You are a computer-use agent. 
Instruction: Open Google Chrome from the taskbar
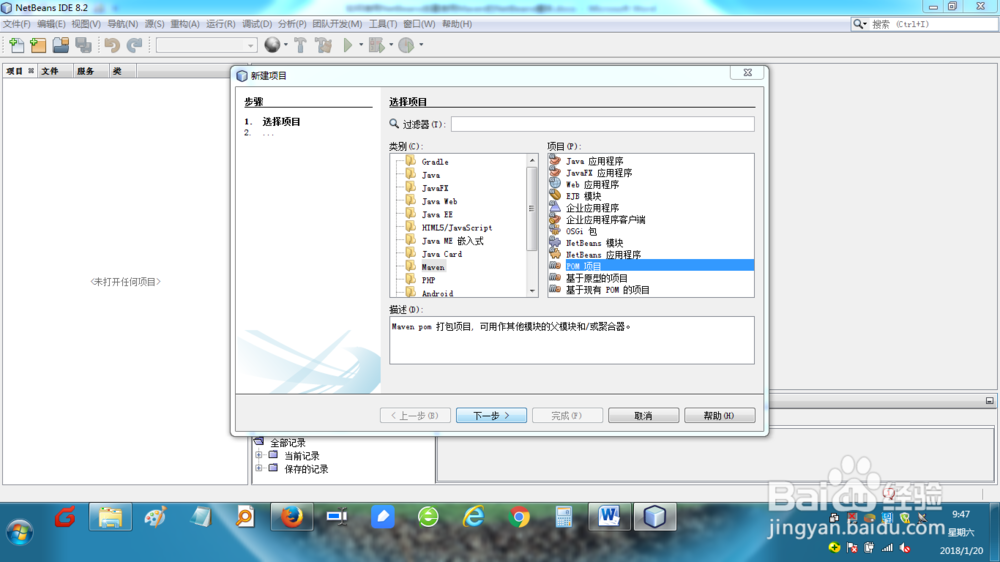point(519,517)
